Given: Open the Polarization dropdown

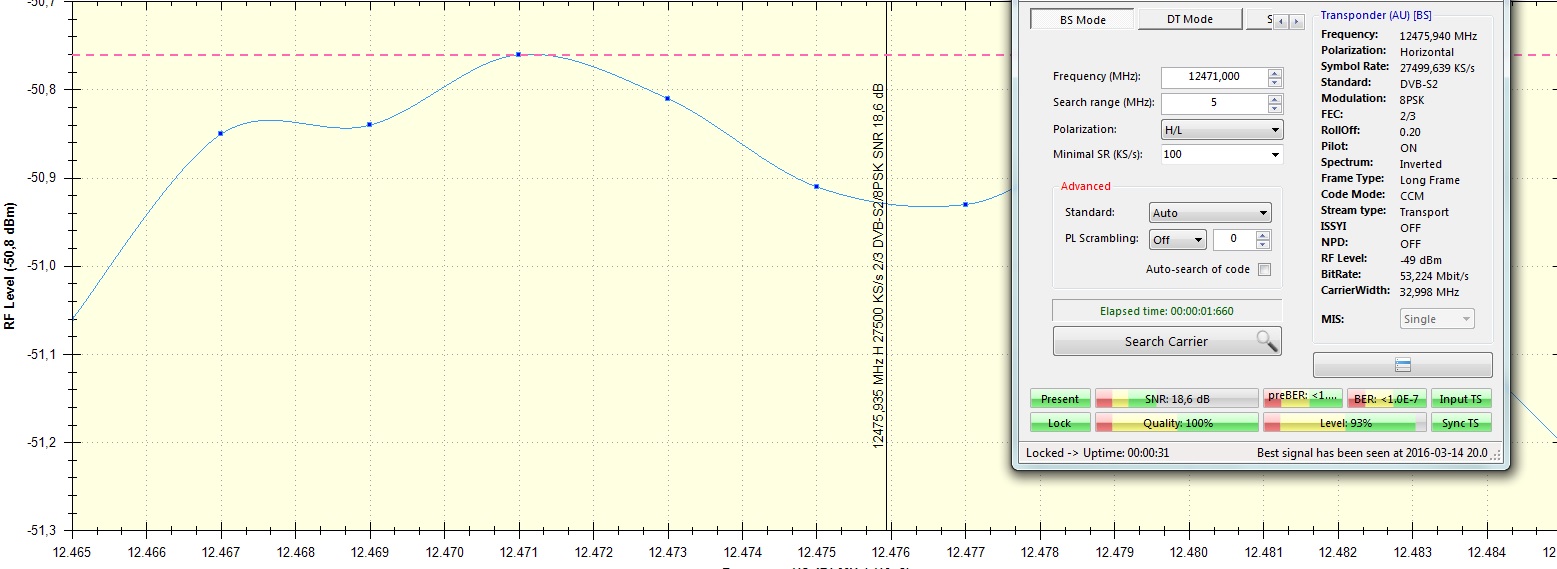Looking at the screenshot, I should [1221, 130].
